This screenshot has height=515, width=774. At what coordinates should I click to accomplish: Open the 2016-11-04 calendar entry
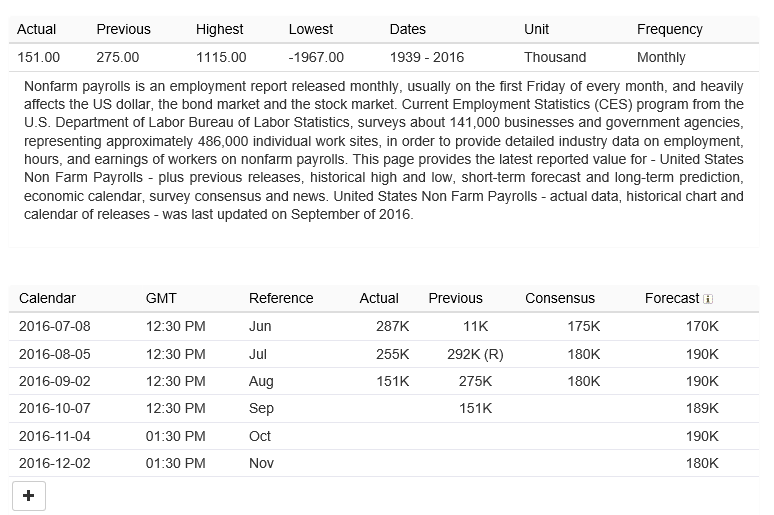(x=54, y=436)
